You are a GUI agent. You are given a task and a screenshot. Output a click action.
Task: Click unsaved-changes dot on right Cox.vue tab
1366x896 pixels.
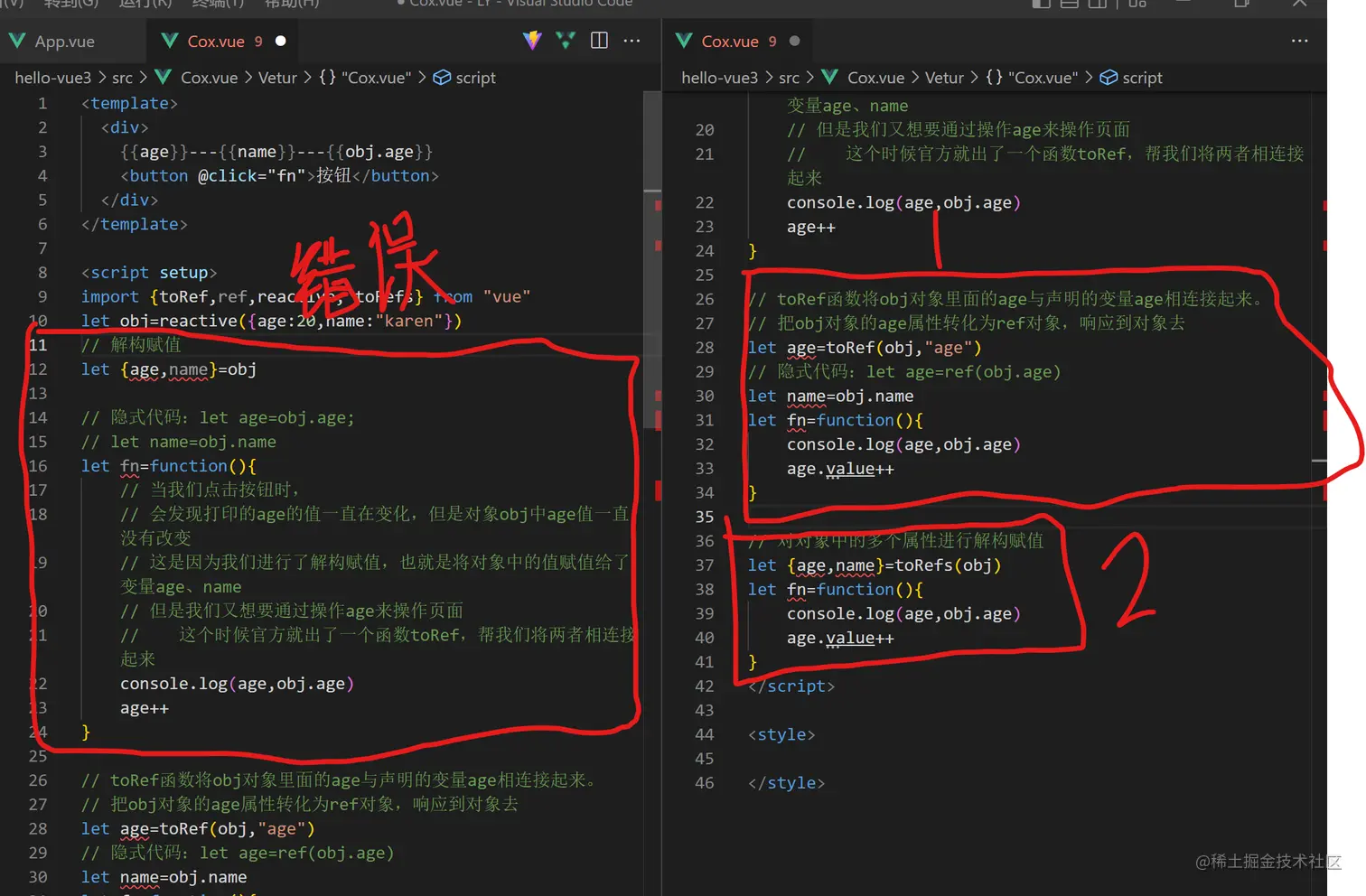coord(794,41)
